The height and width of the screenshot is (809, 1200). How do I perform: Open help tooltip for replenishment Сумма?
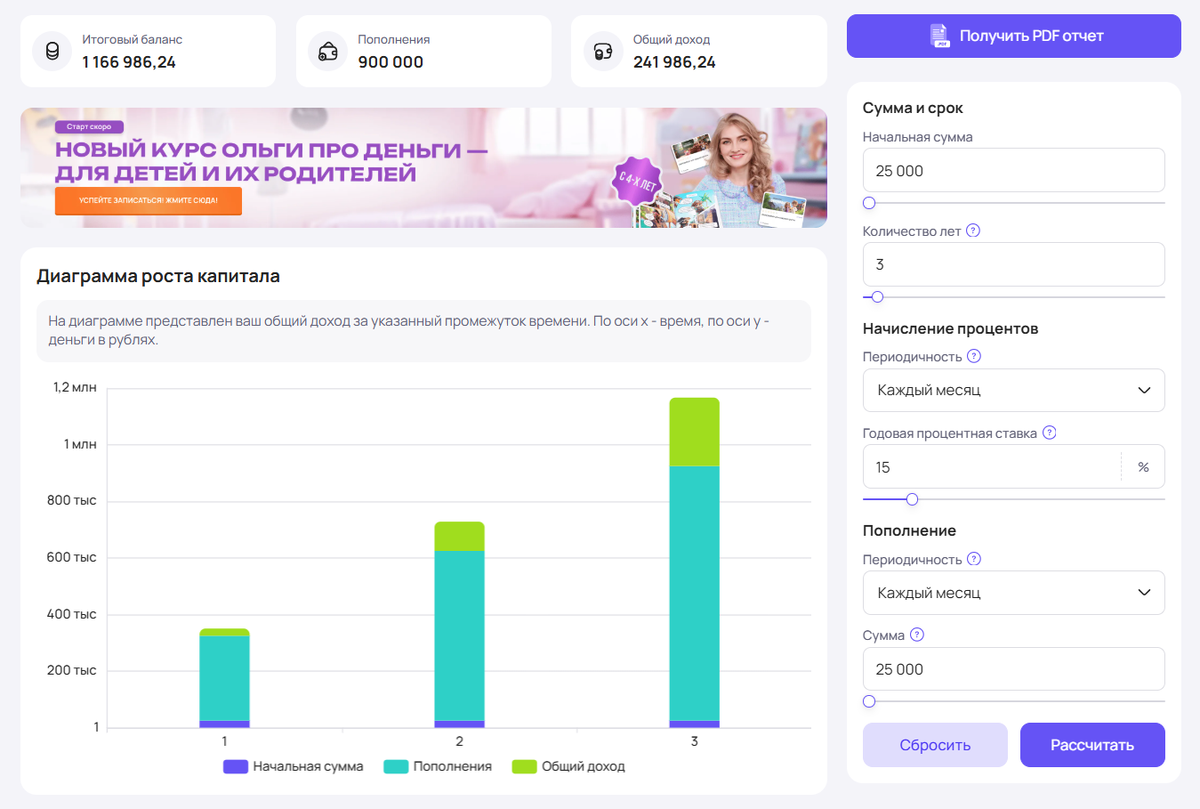[x=917, y=635]
